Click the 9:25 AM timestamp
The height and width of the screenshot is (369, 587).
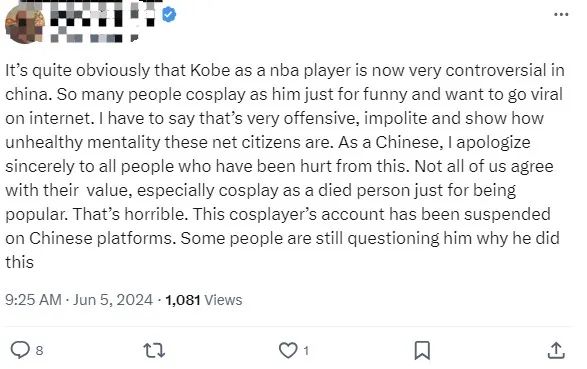tap(33, 300)
